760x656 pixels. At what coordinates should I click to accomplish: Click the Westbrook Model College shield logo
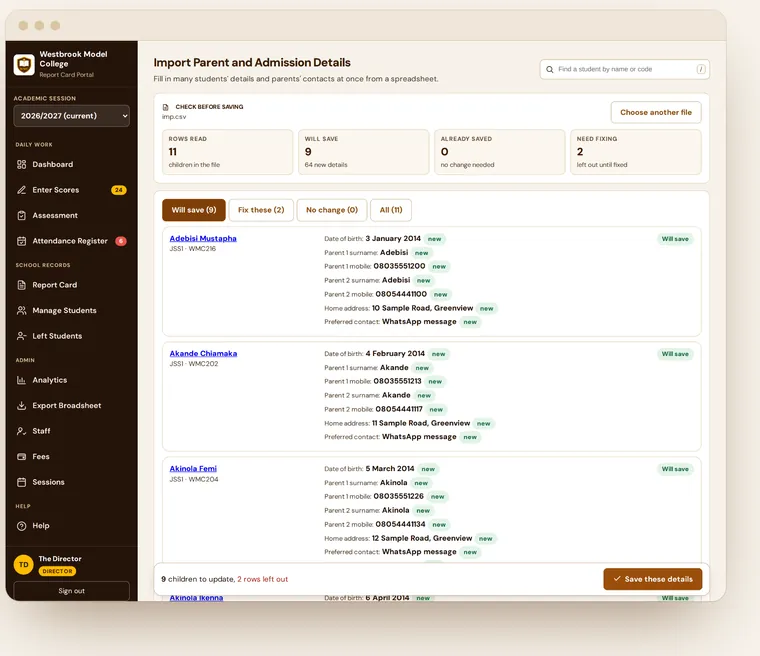pos(24,64)
